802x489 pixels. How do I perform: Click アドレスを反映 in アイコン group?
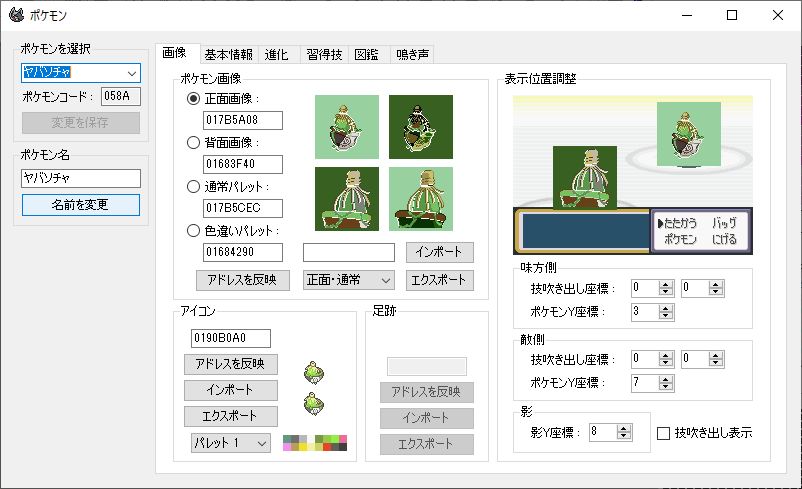click(x=231, y=364)
